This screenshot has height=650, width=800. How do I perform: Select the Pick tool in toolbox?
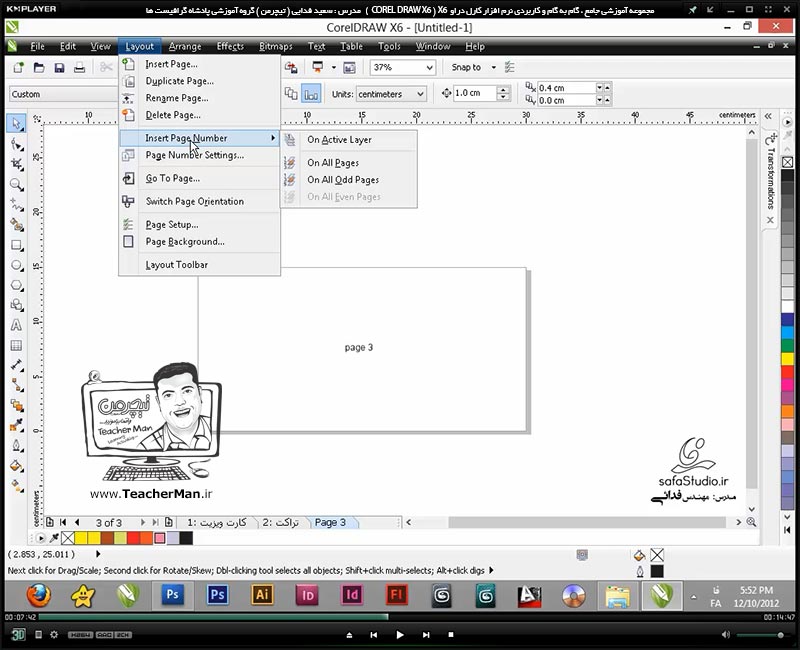[16, 123]
